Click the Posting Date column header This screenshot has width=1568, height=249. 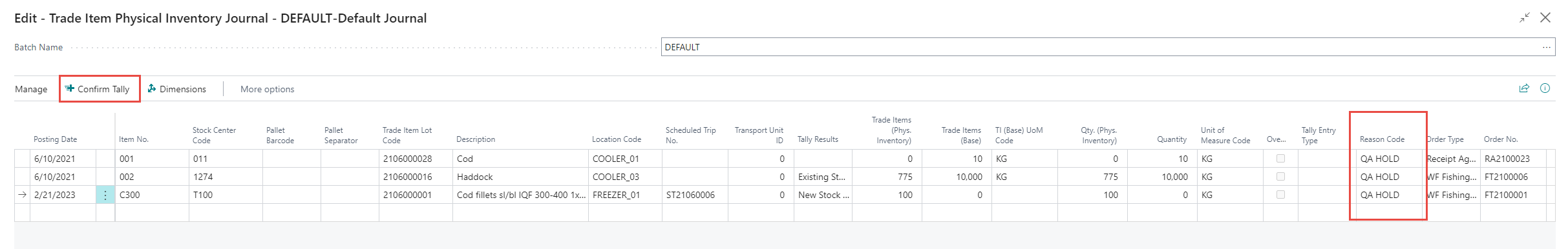click(55, 139)
